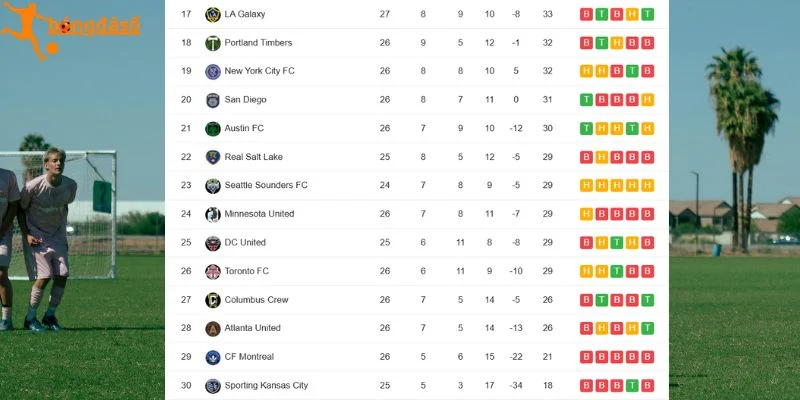The image size is (800, 400).
Task: Click the Seattle Sounders FC logo
Action: (213, 186)
